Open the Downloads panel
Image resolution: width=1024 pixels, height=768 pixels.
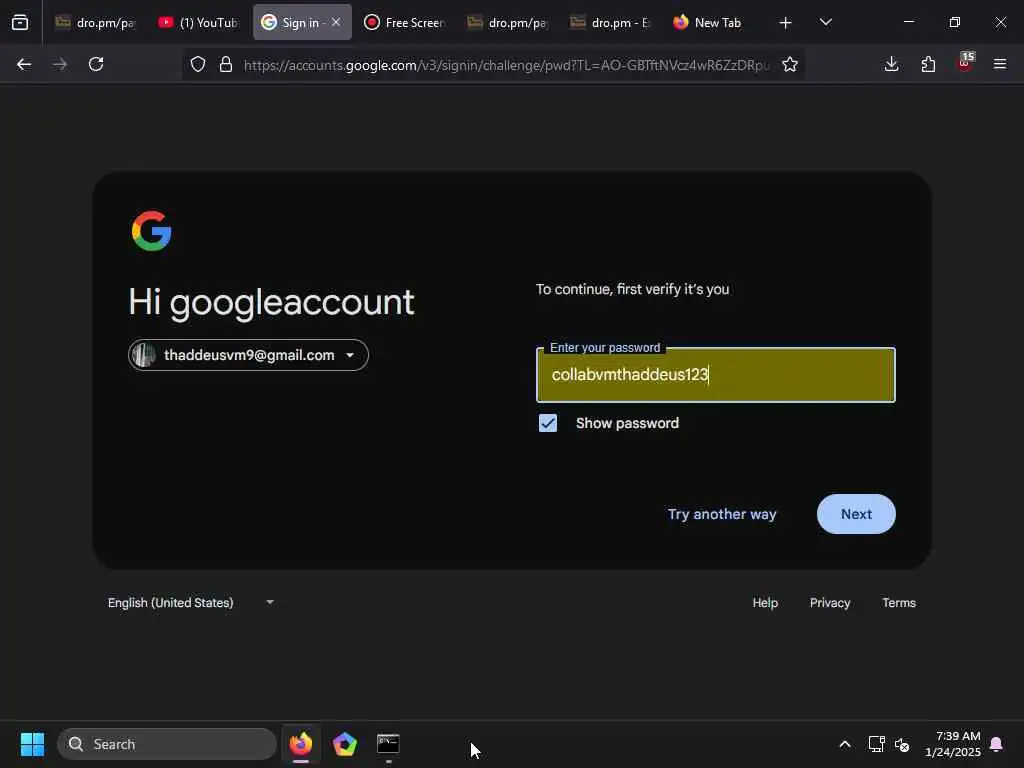coord(891,64)
